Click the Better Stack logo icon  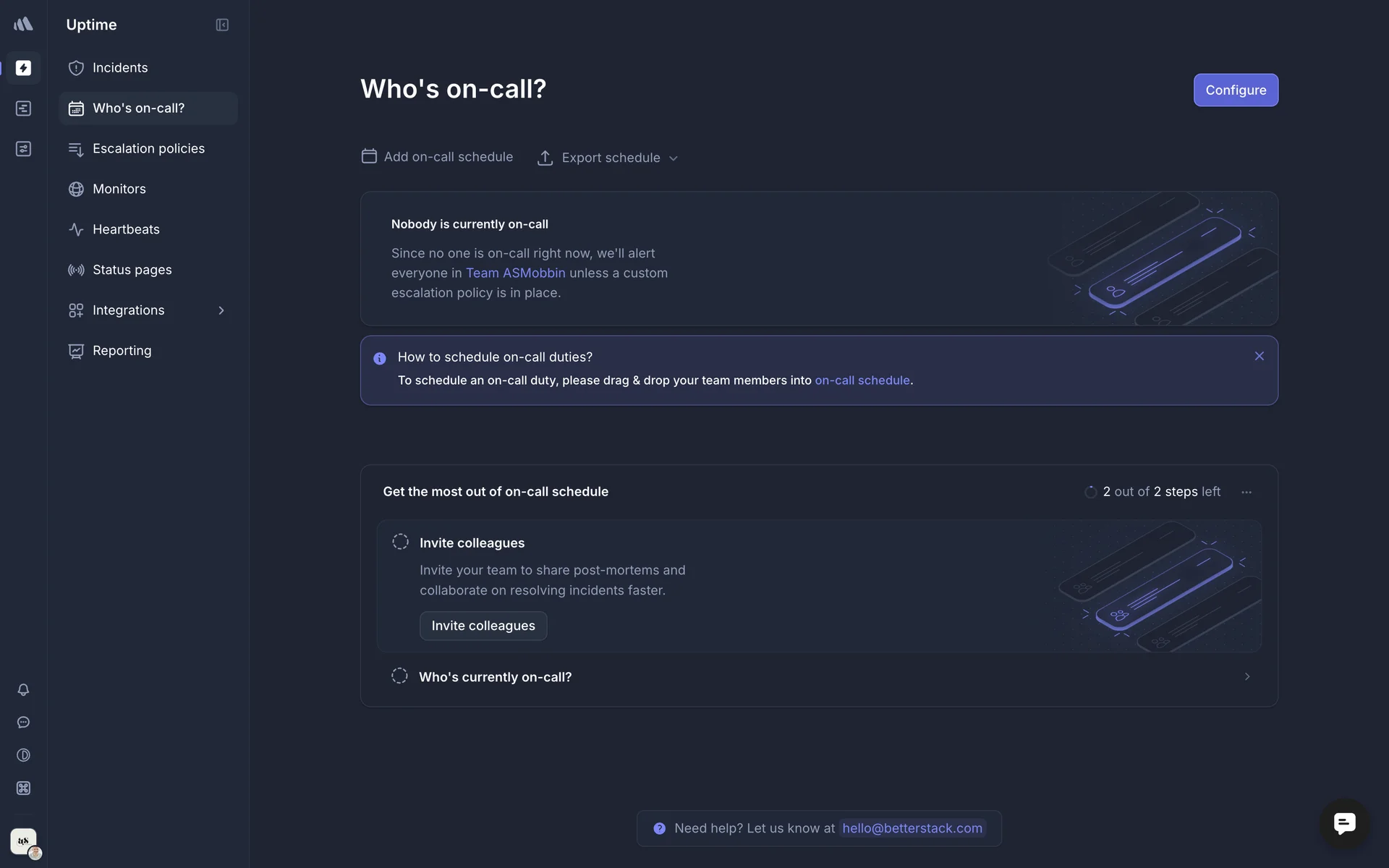[23, 25]
